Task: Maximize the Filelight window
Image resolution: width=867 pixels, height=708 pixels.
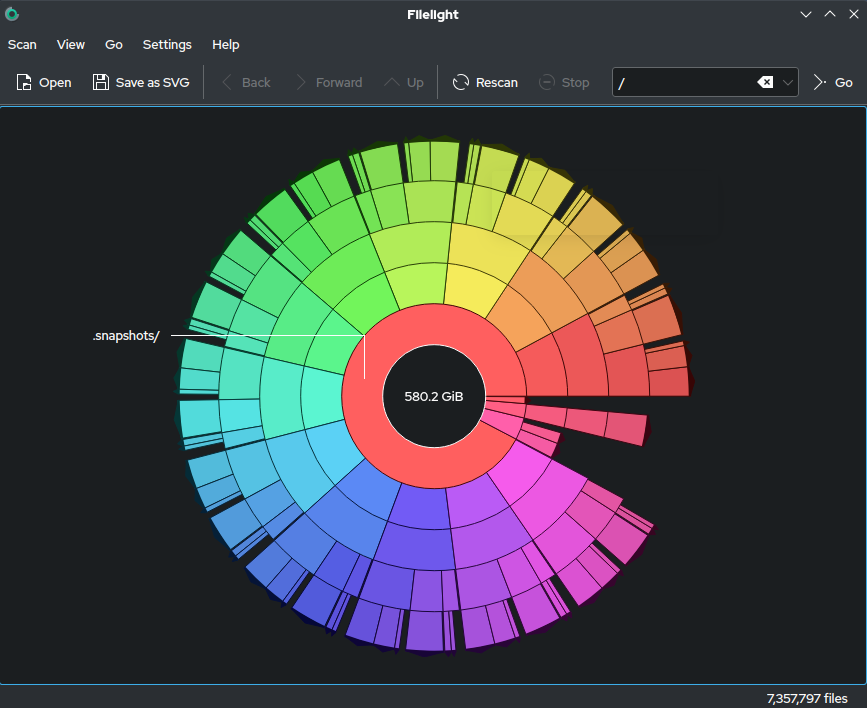Action: pyautogui.click(x=830, y=14)
